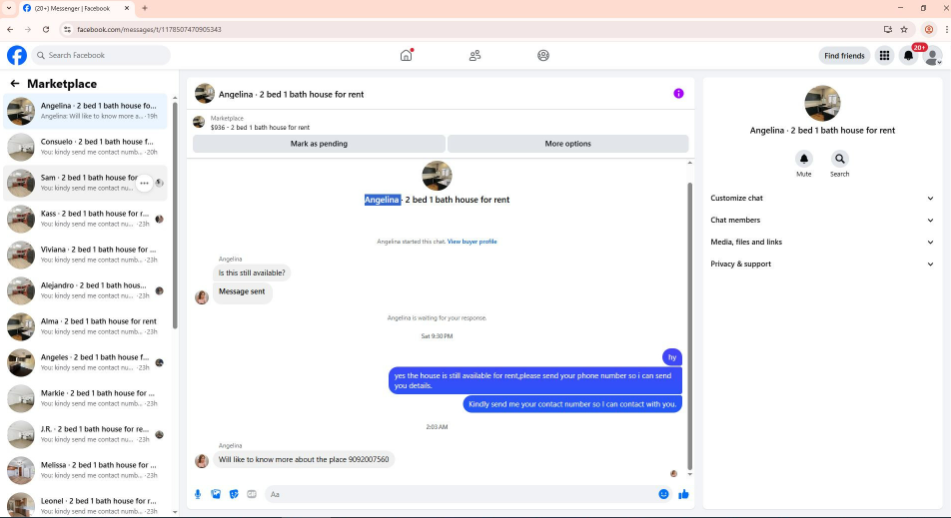Viewport: 951px width, 518px height.
Task: Expand Privacy & support section
Action: (822, 264)
